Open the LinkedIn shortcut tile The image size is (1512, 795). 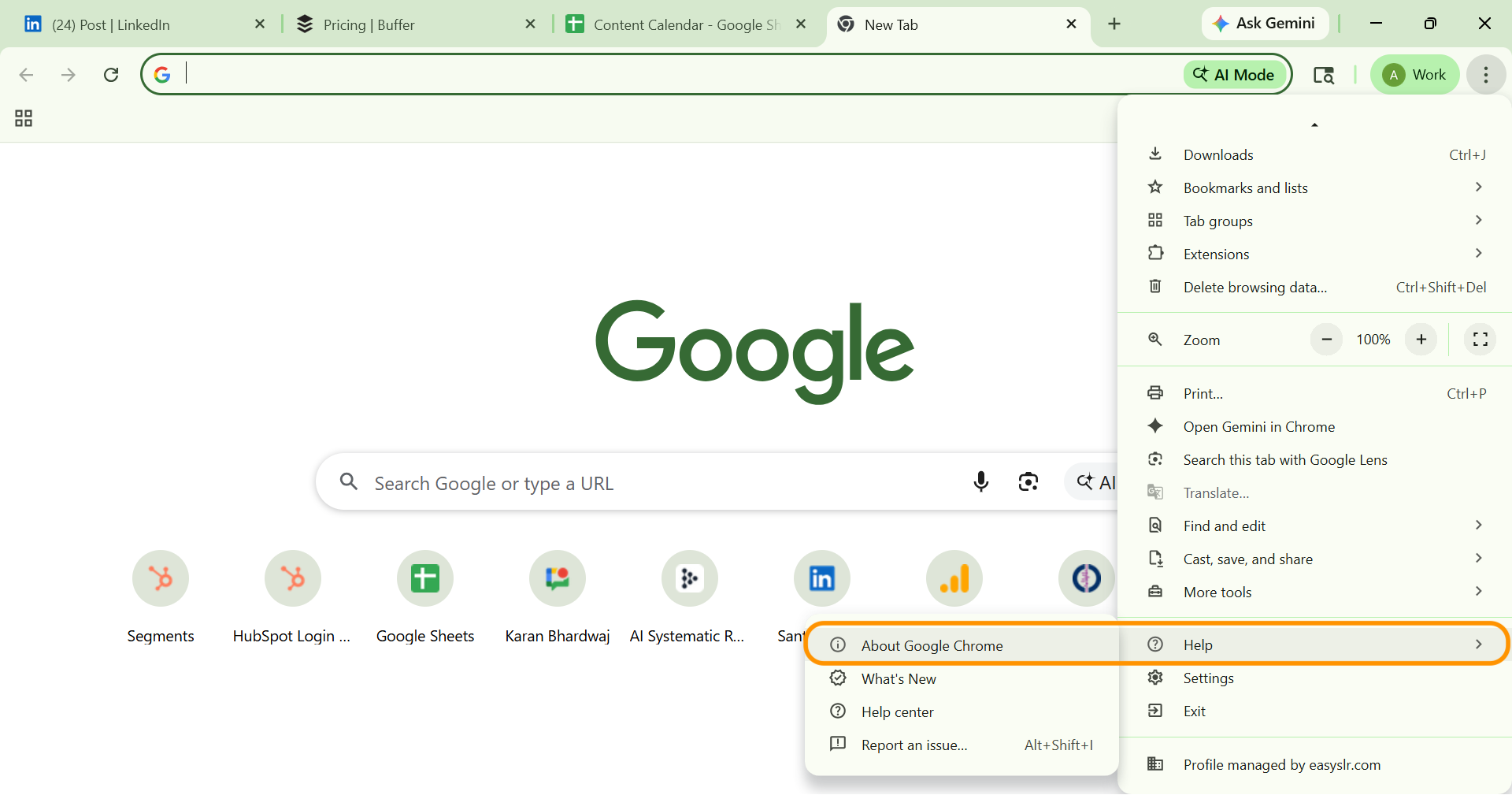tap(821, 578)
